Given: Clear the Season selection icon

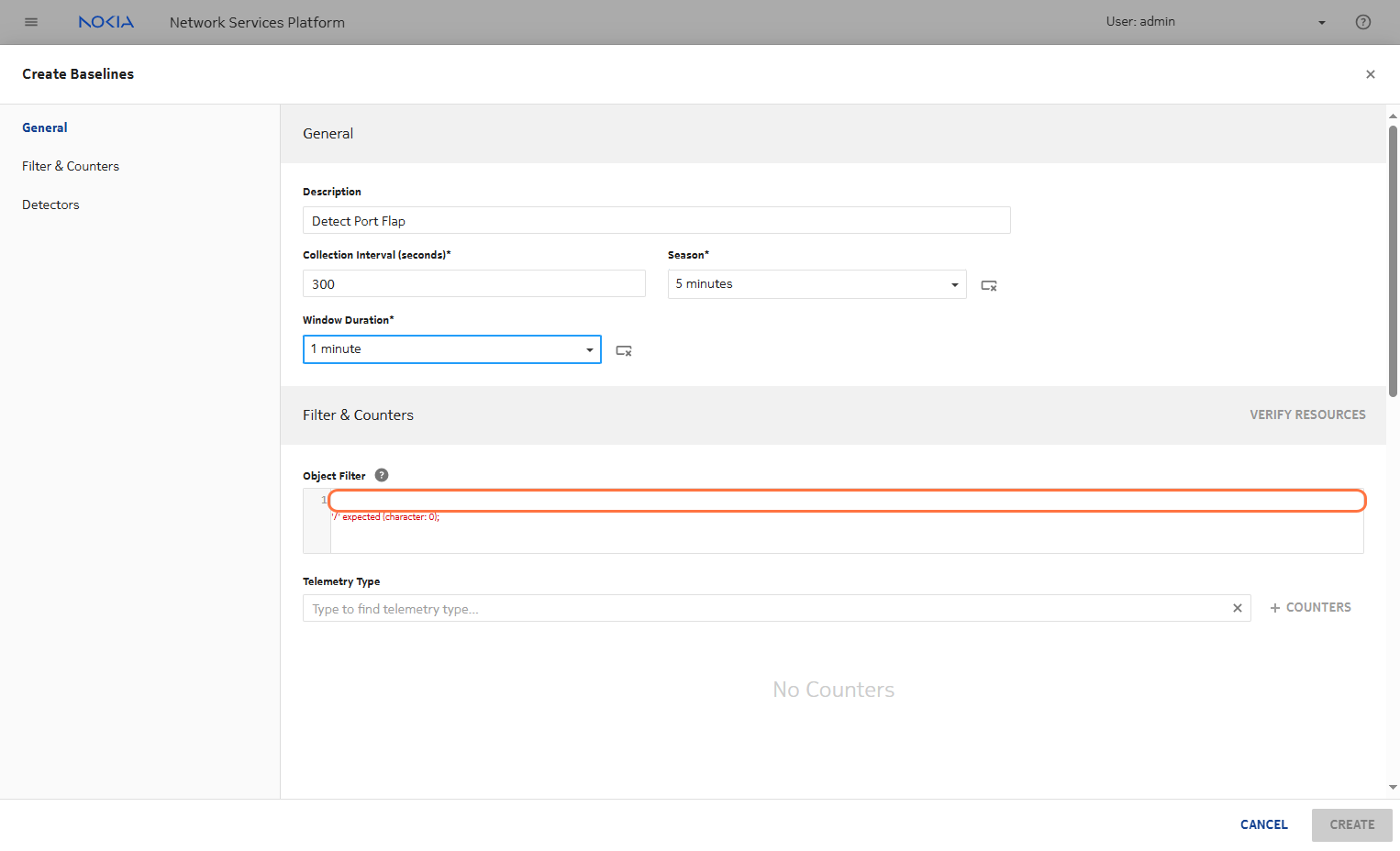Looking at the screenshot, I should click(988, 285).
